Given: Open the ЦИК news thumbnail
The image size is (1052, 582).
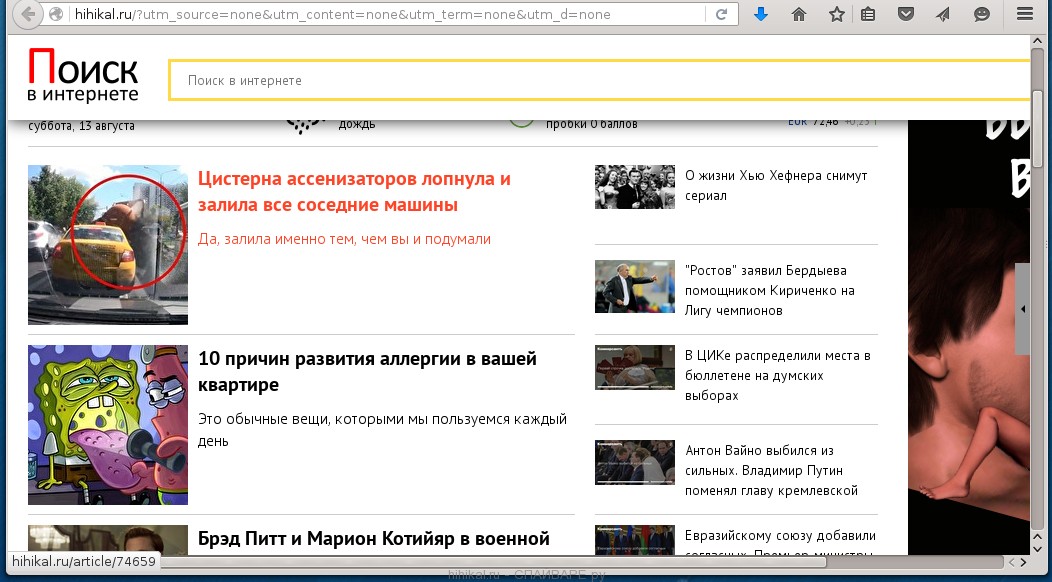Looking at the screenshot, I should click(635, 367).
